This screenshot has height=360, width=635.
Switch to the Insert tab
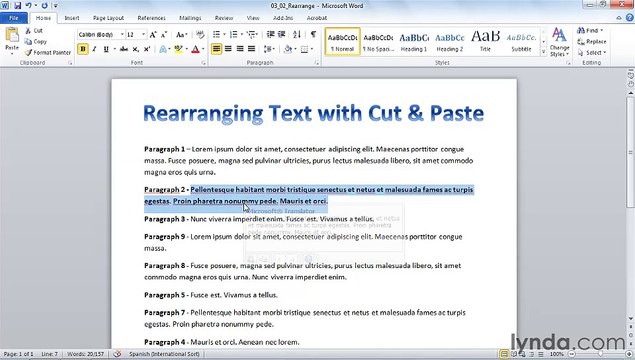72,18
